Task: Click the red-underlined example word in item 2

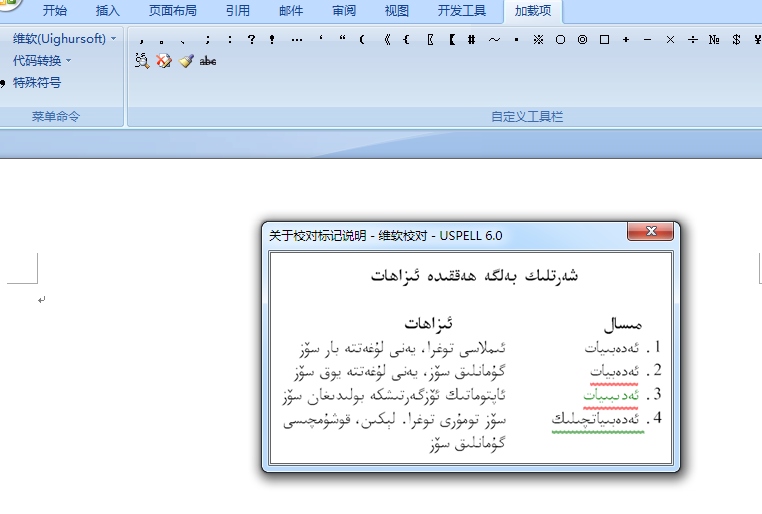Action: pyautogui.click(x=611, y=371)
